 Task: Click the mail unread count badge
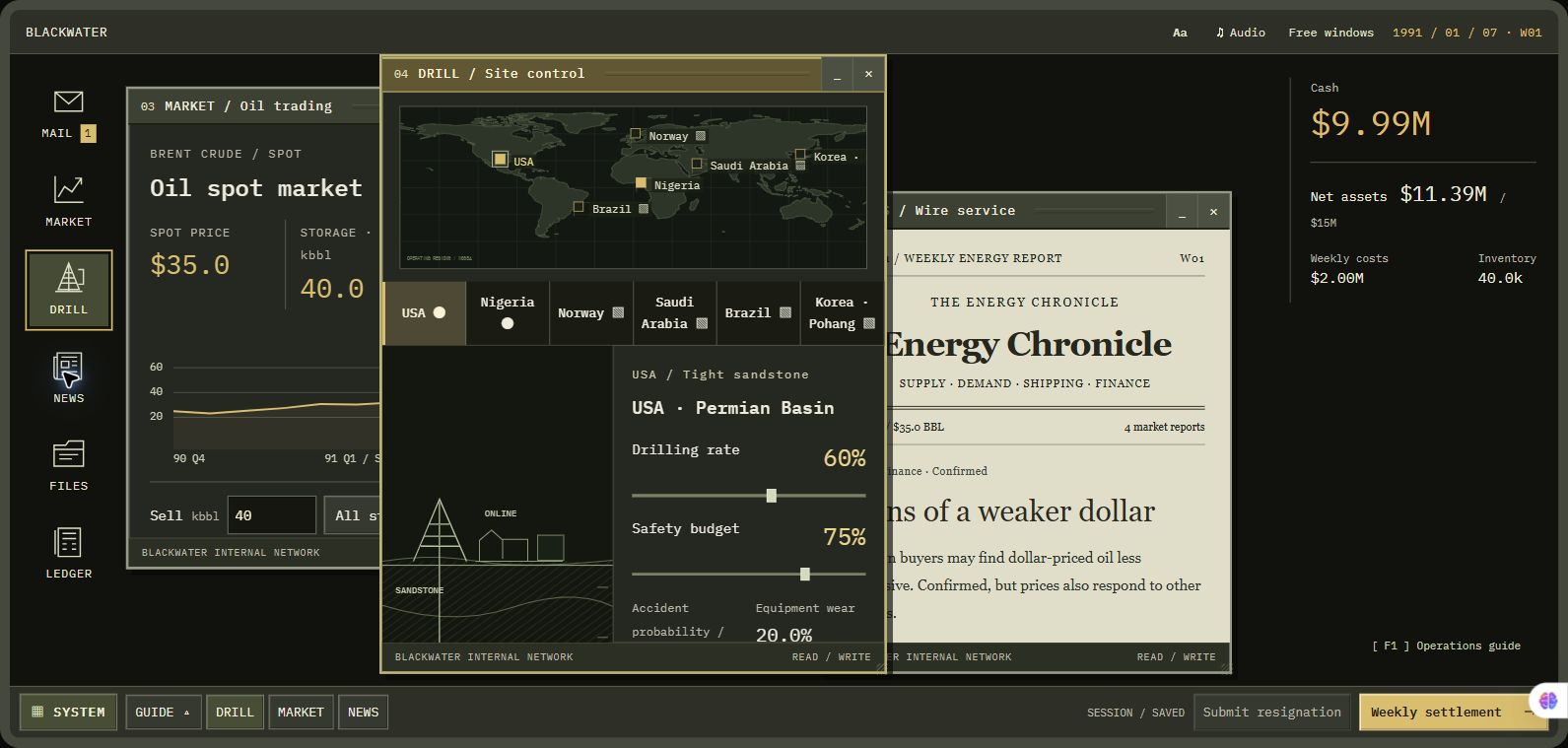tap(89, 133)
